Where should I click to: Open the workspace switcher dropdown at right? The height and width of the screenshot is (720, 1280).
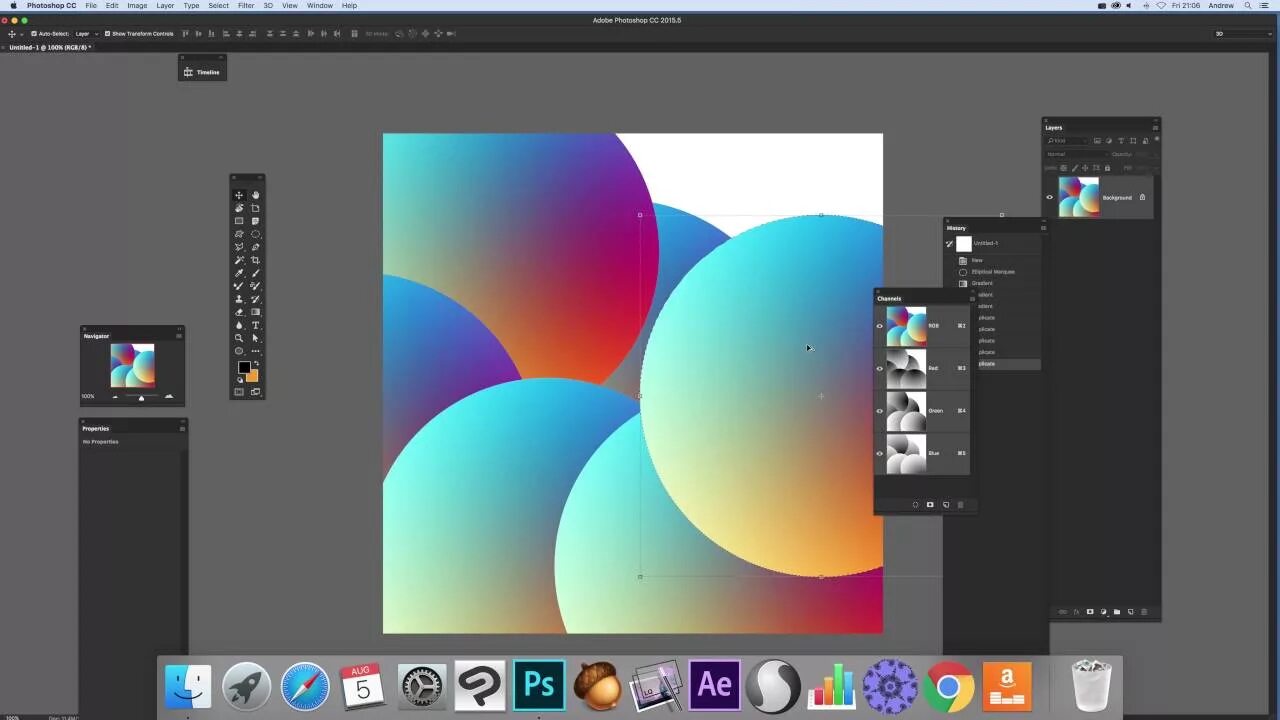pyautogui.click(x=1243, y=34)
